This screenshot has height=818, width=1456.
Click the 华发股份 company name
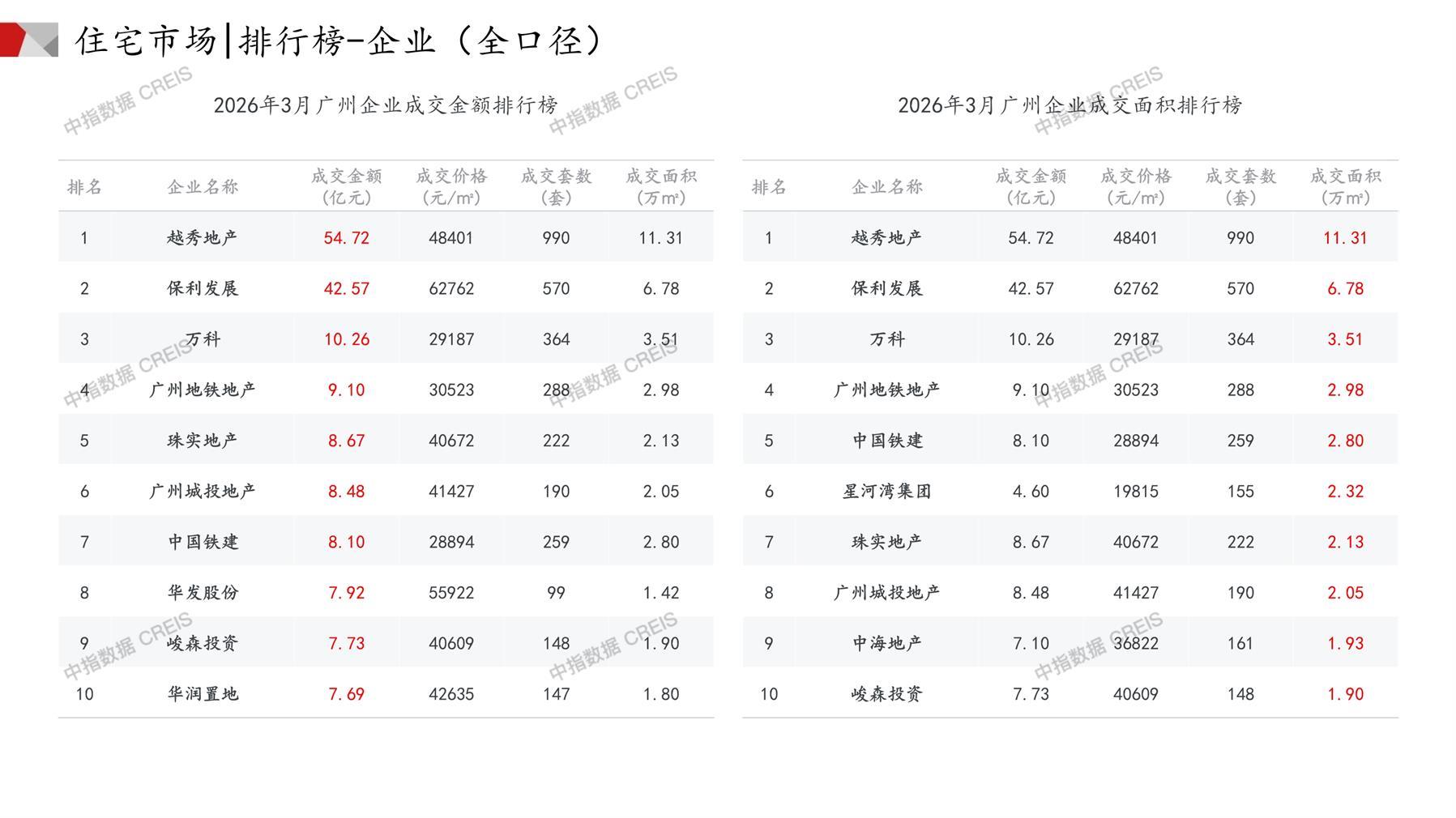pyautogui.click(x=203, y=593)
